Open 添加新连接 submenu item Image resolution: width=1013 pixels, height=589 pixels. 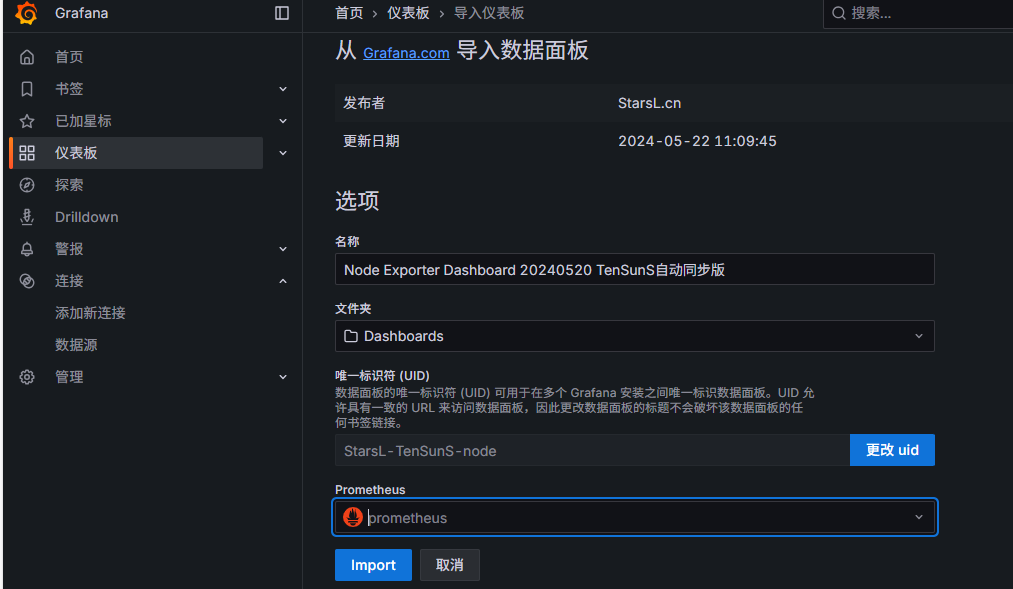coord(90,313)
